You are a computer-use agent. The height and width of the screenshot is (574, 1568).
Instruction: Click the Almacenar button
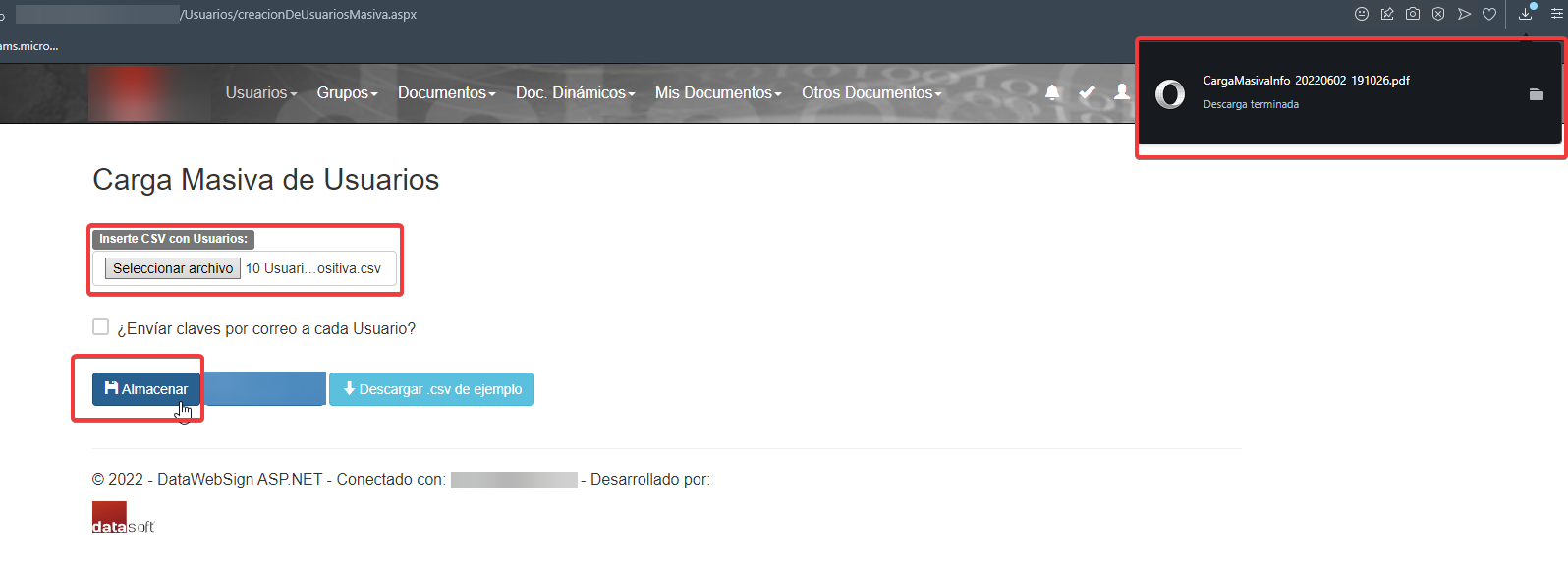click(x=146, y=389)
